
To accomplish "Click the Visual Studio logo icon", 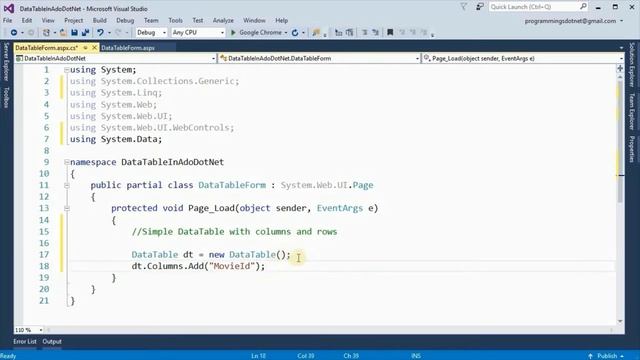I will (9, 8).
